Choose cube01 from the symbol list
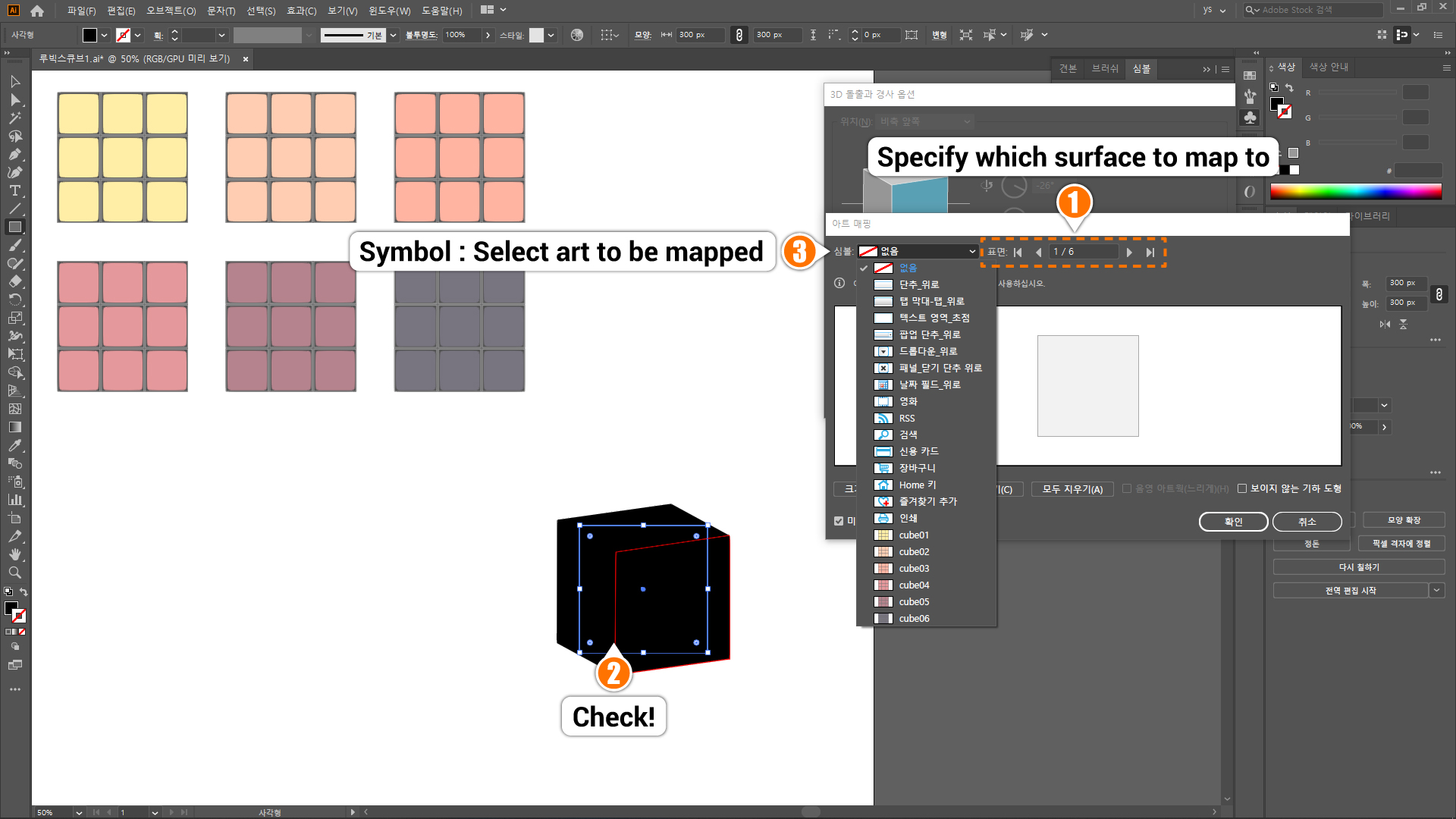 914,535
